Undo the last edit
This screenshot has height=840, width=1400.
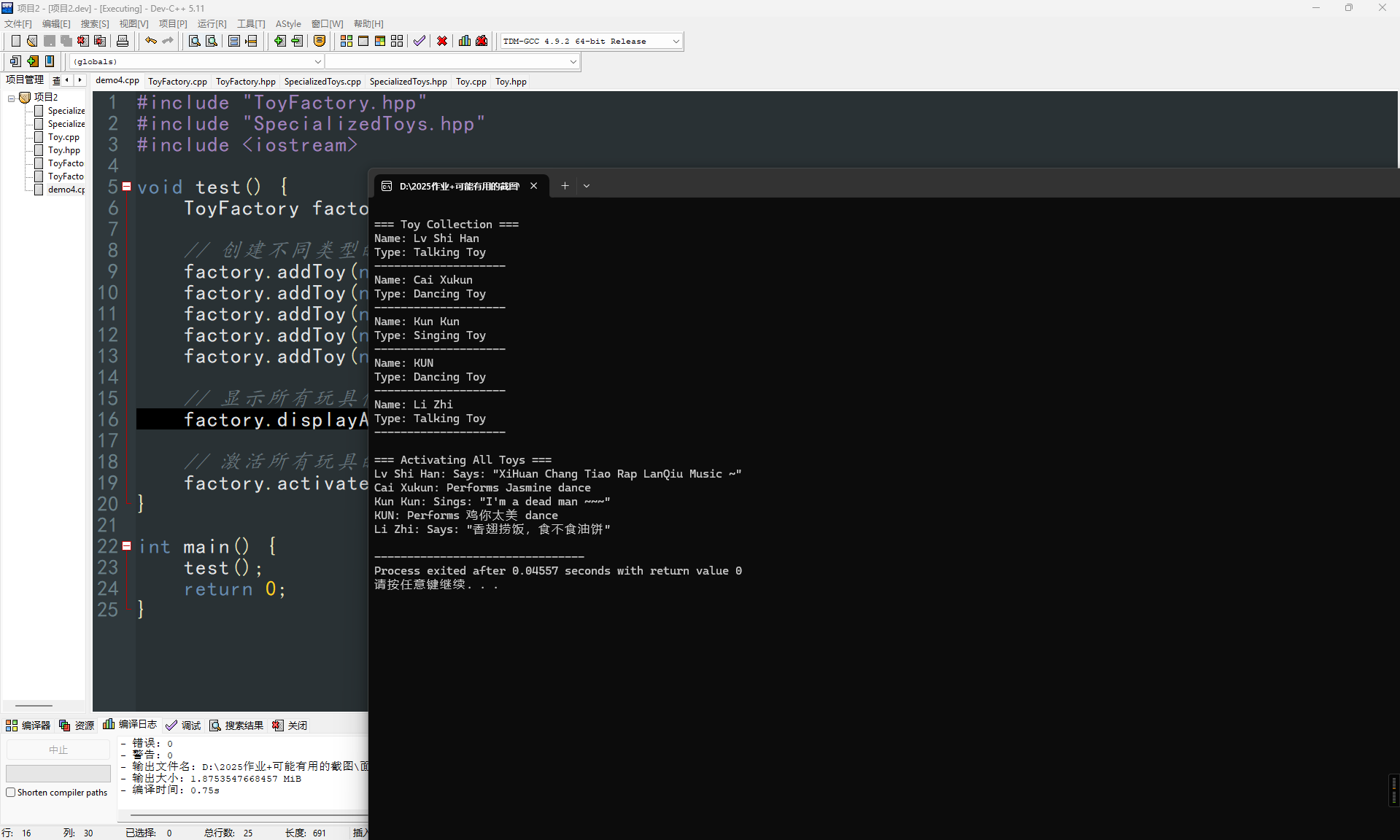pos(151,41)
